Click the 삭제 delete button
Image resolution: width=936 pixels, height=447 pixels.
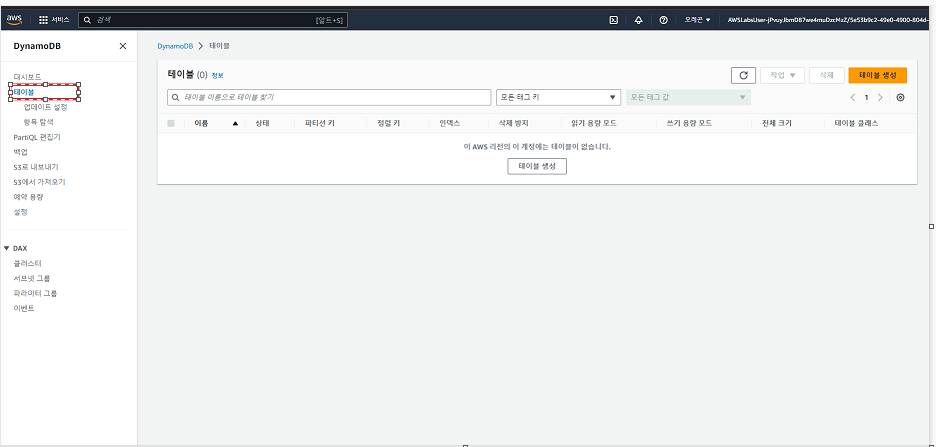[827, 75]
